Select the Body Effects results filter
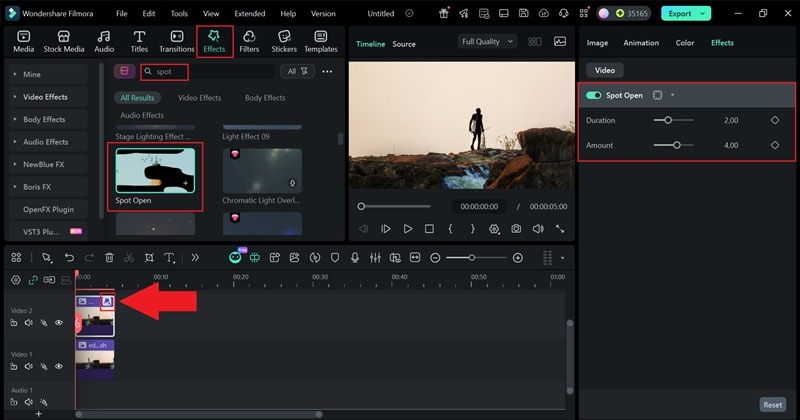 click(x=265, y=98)
